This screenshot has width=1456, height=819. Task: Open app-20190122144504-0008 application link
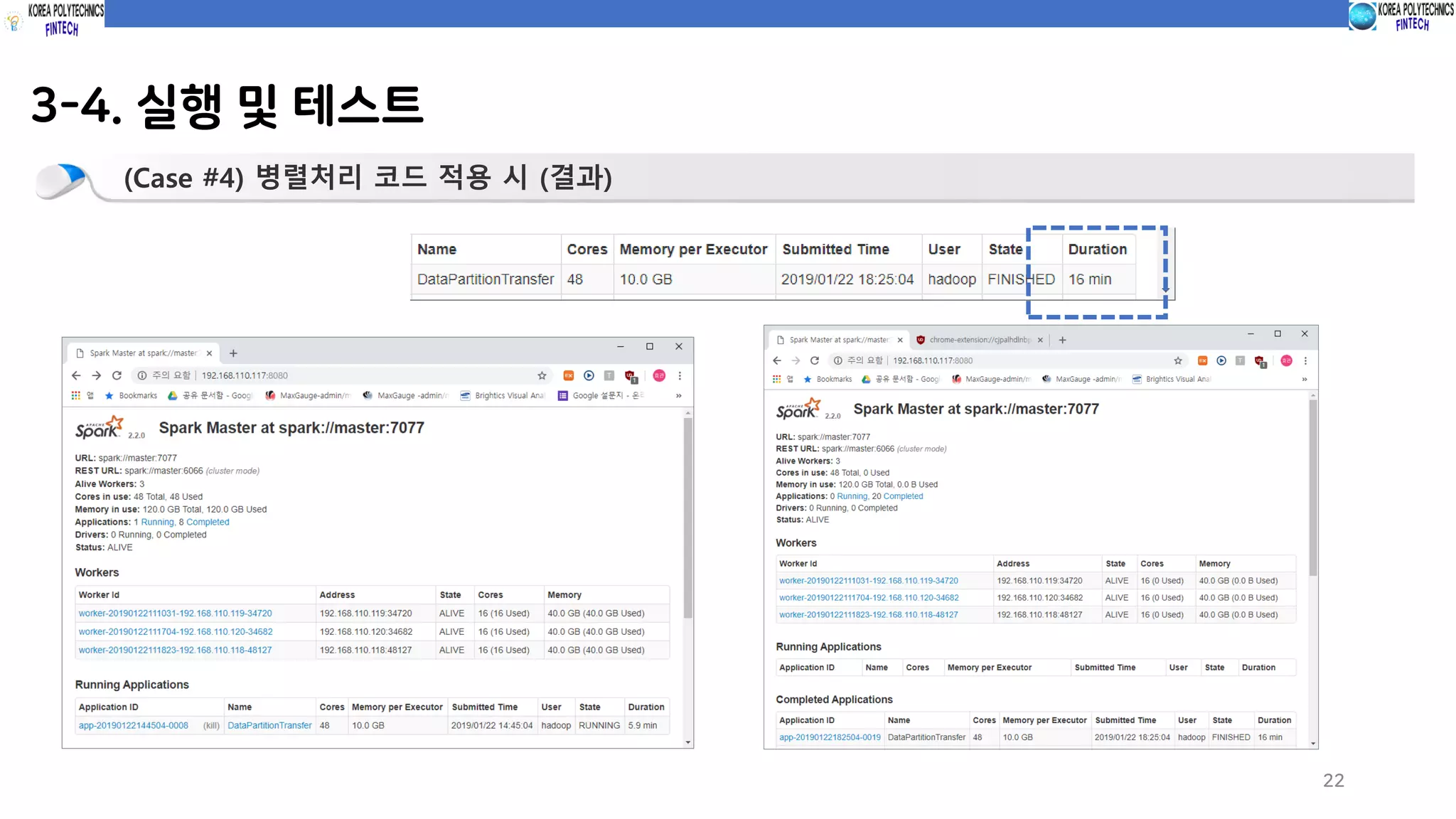pos(134,725)
